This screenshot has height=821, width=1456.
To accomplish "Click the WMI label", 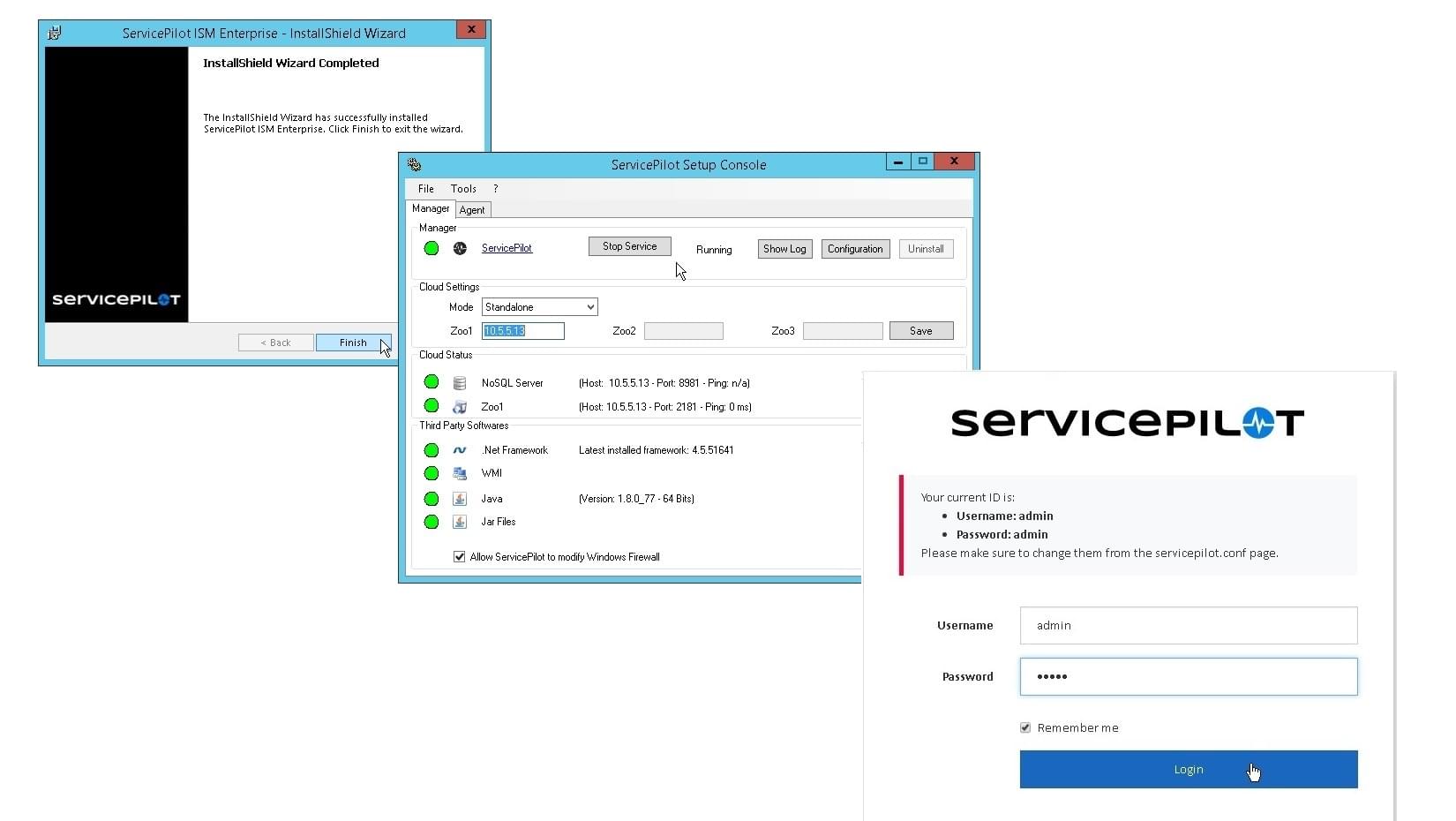I will [x=492, y=473].
